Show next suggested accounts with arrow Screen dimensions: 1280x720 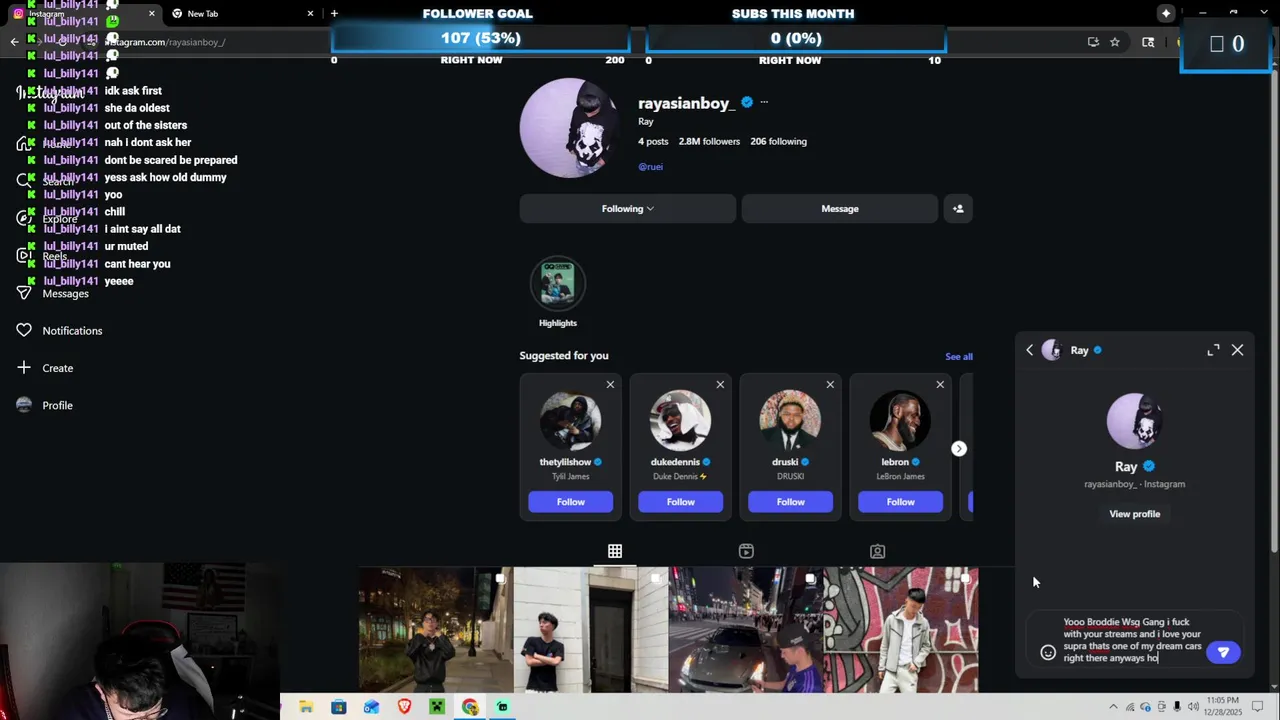pos(959,448)
